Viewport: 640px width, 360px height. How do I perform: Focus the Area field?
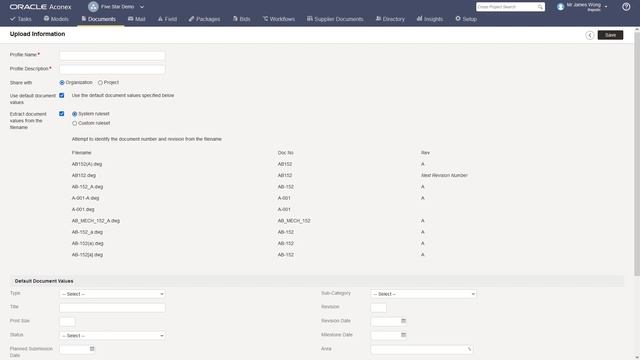422,349
